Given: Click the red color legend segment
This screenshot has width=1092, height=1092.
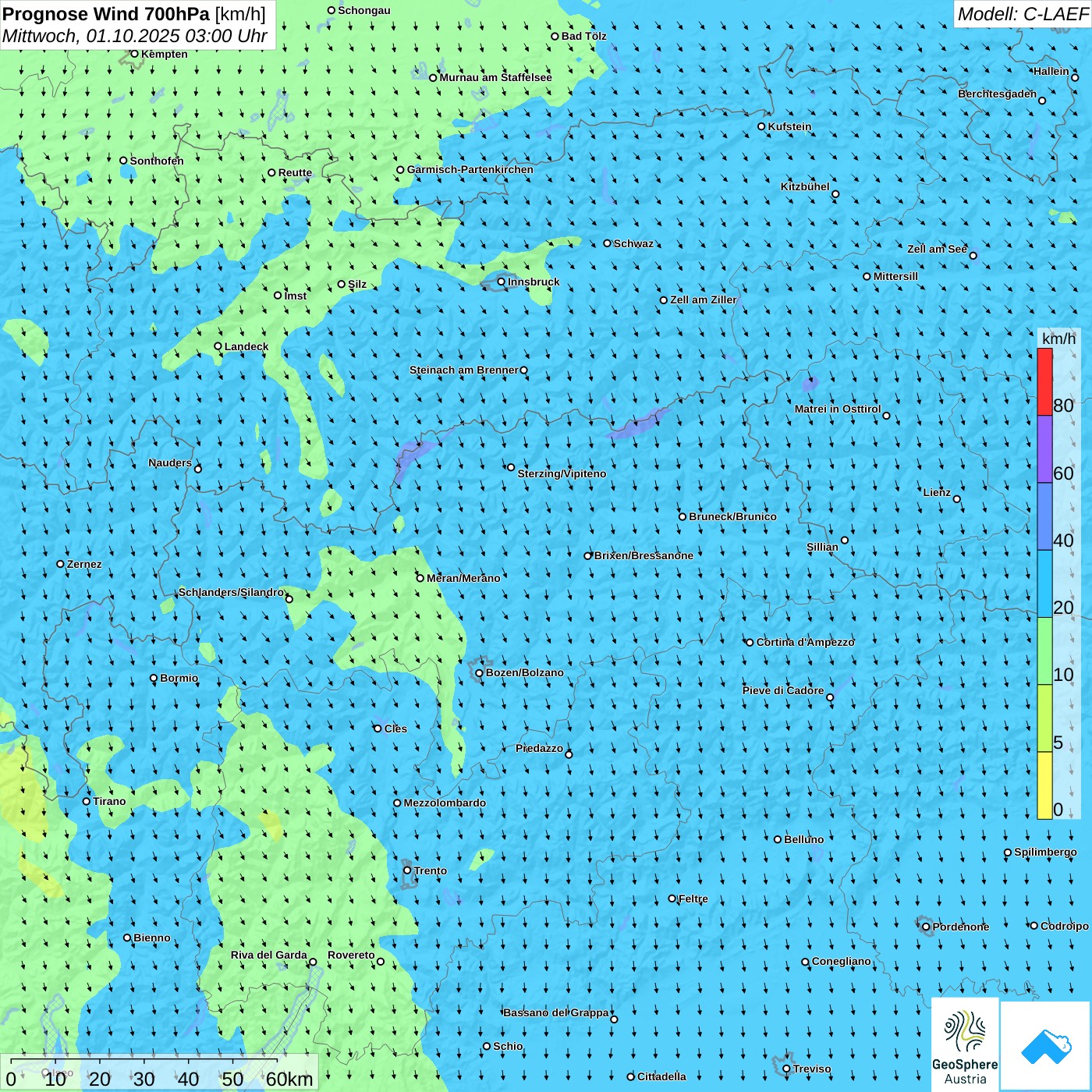Looking at the screenshot, I should (x=1044, y=381).
